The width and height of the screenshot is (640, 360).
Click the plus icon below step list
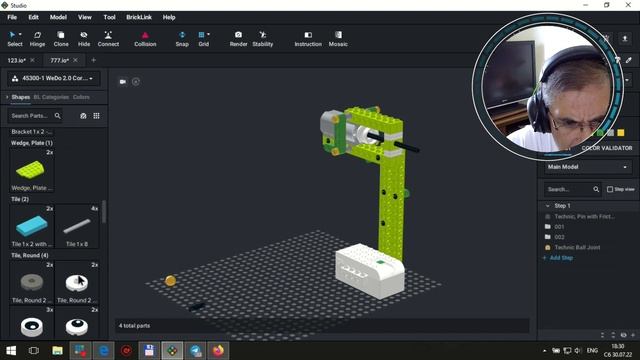click(x=633, y=335)
